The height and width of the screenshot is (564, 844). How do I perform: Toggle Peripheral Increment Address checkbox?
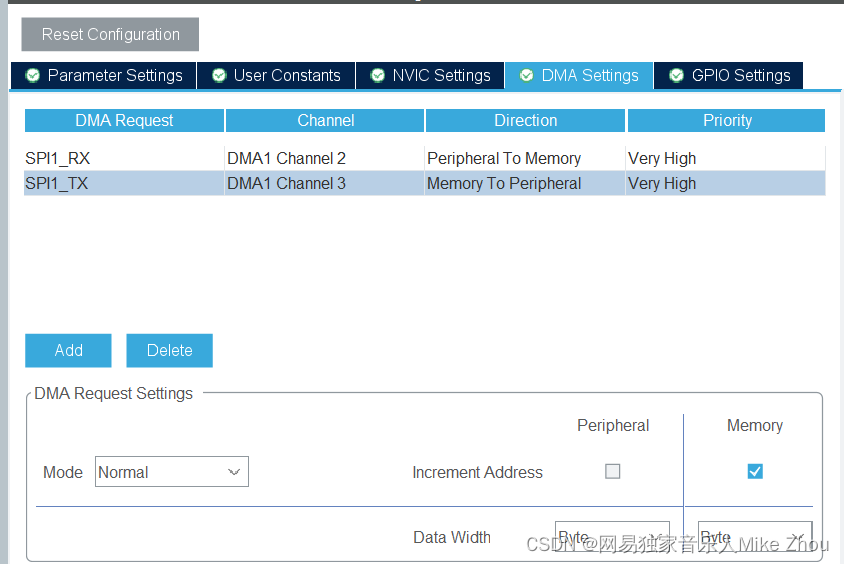[613, 471]
